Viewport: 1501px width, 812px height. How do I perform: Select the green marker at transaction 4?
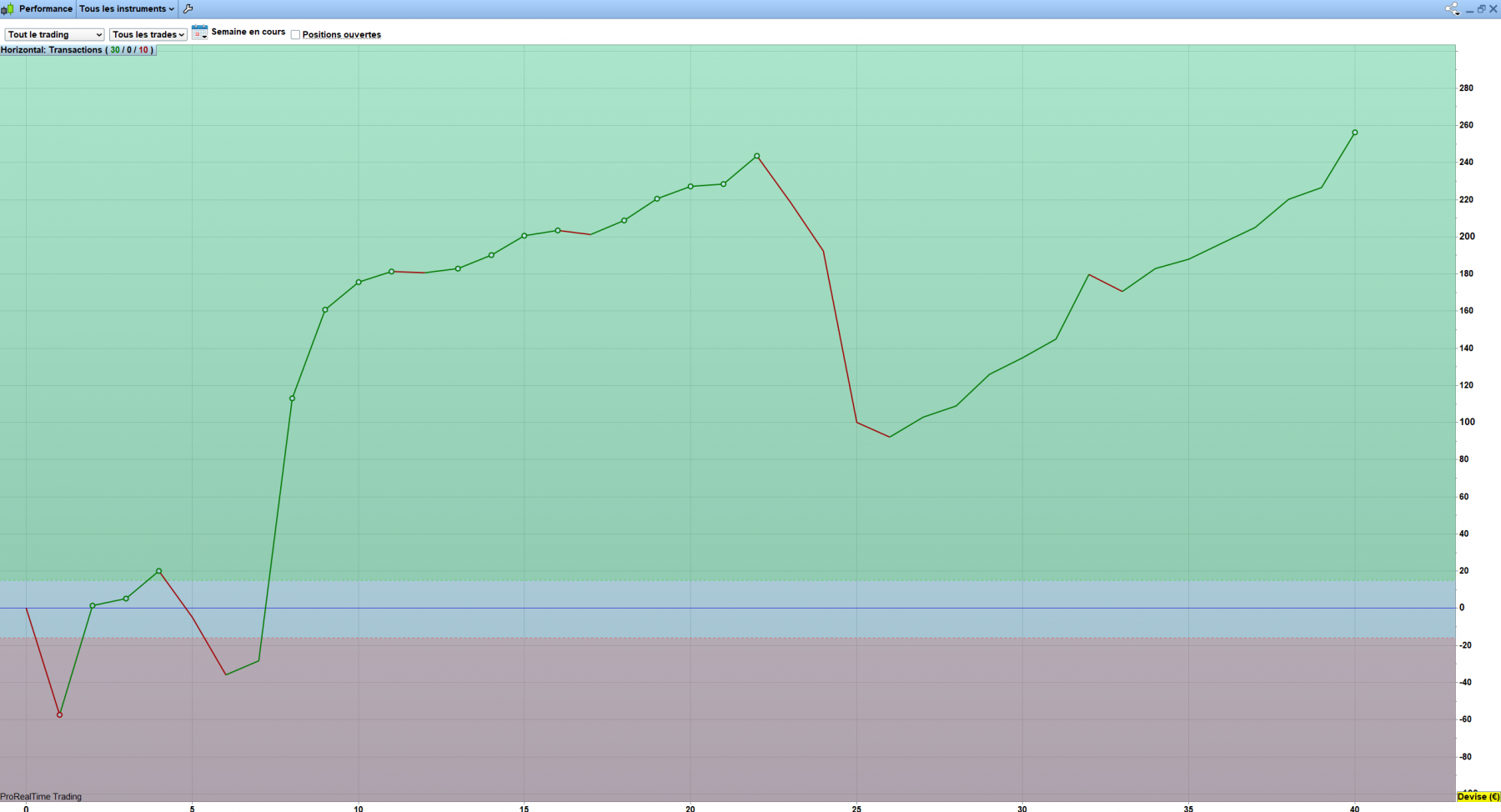158,571
